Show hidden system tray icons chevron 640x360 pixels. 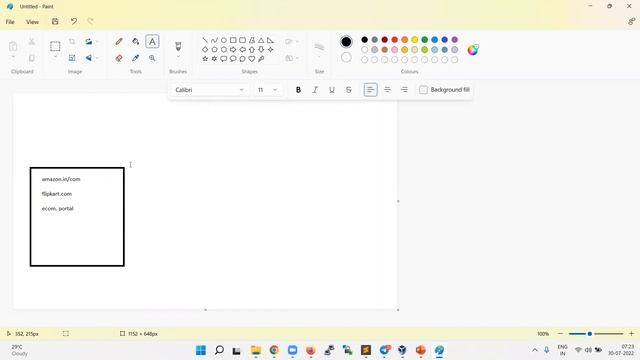coord(535,350)
